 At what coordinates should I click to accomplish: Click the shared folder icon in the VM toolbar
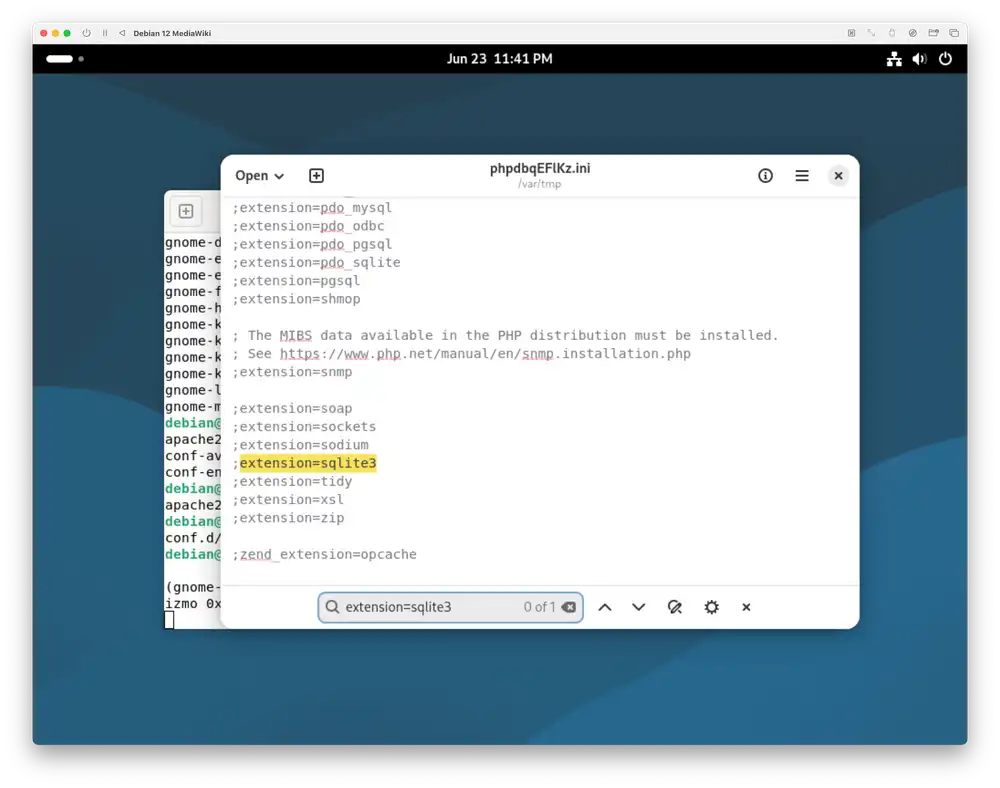(x=933, y=33)
